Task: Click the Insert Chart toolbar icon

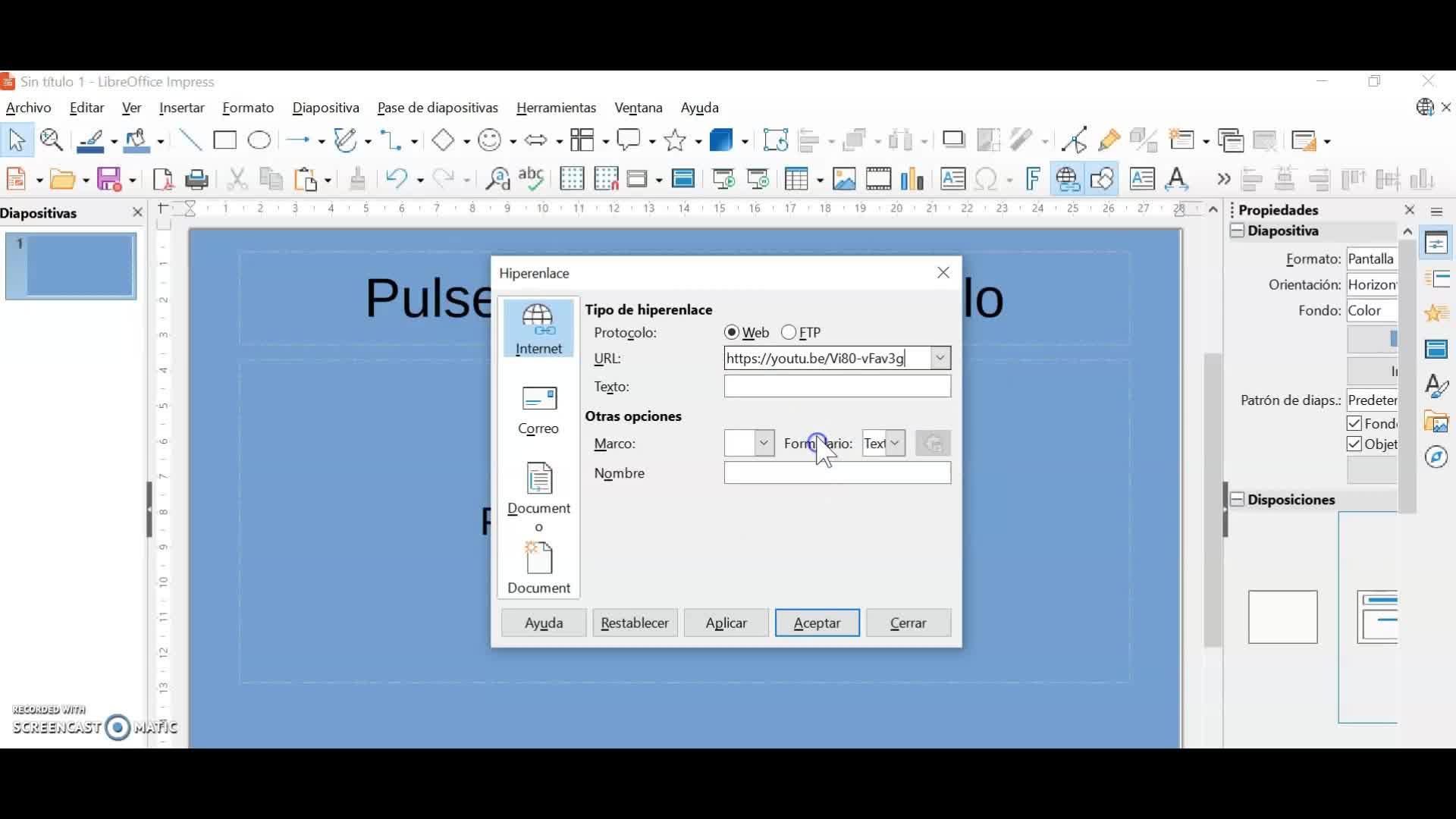Action: click(912, 180)
